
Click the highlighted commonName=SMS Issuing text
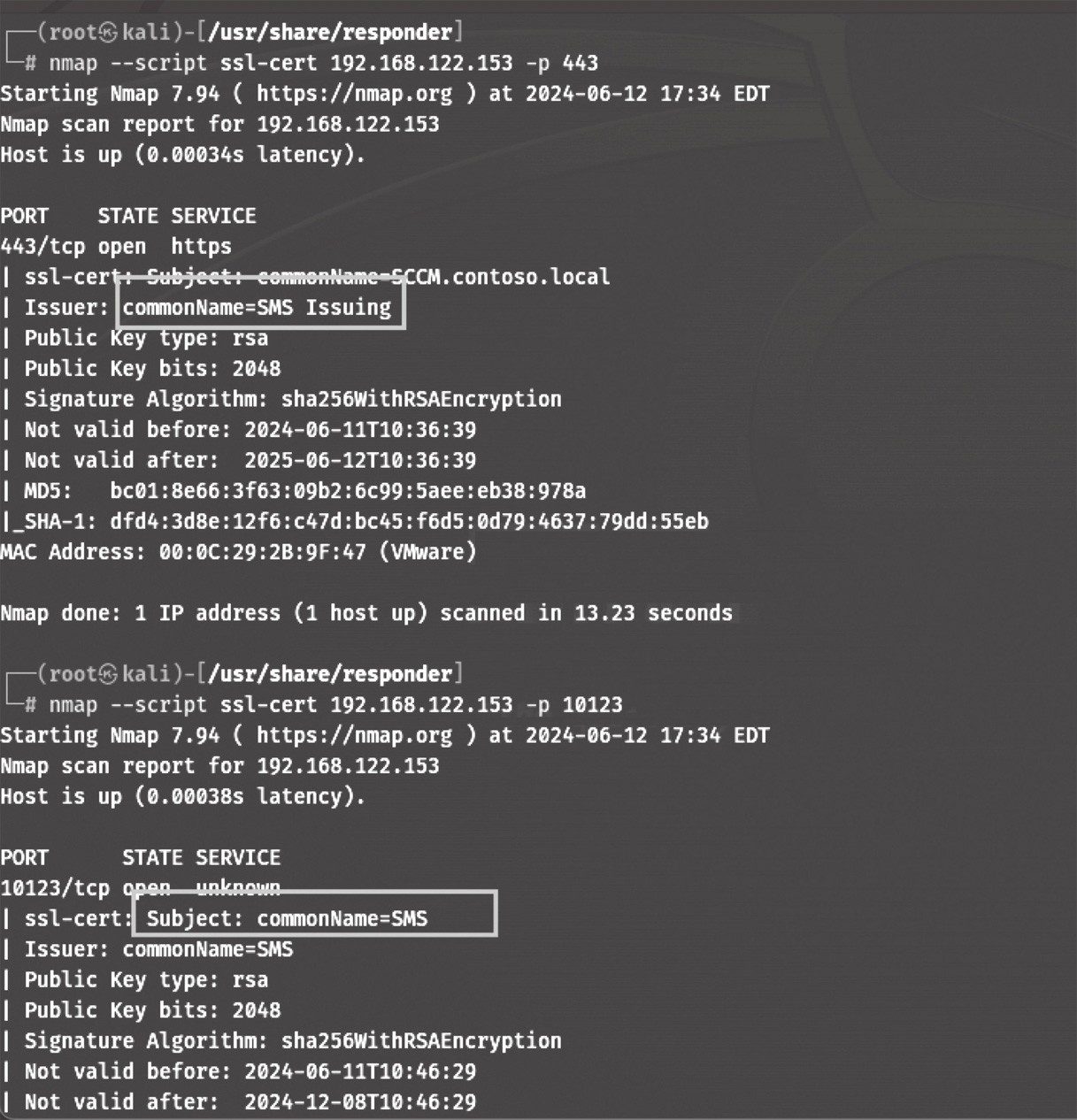[x=257, y=308]
